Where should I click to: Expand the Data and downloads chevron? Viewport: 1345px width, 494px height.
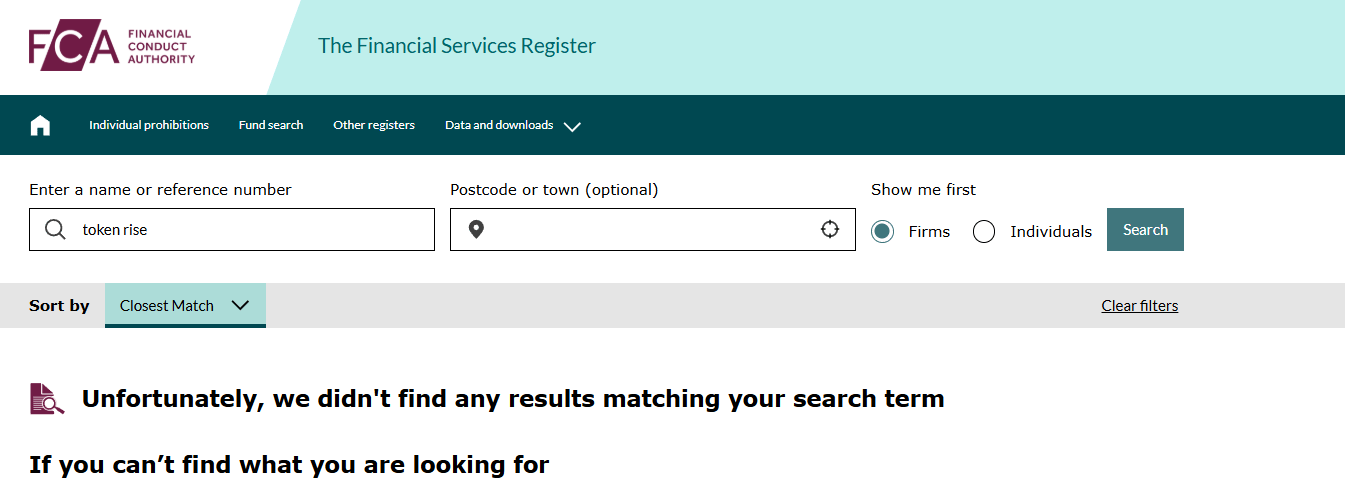pos(572,126)
